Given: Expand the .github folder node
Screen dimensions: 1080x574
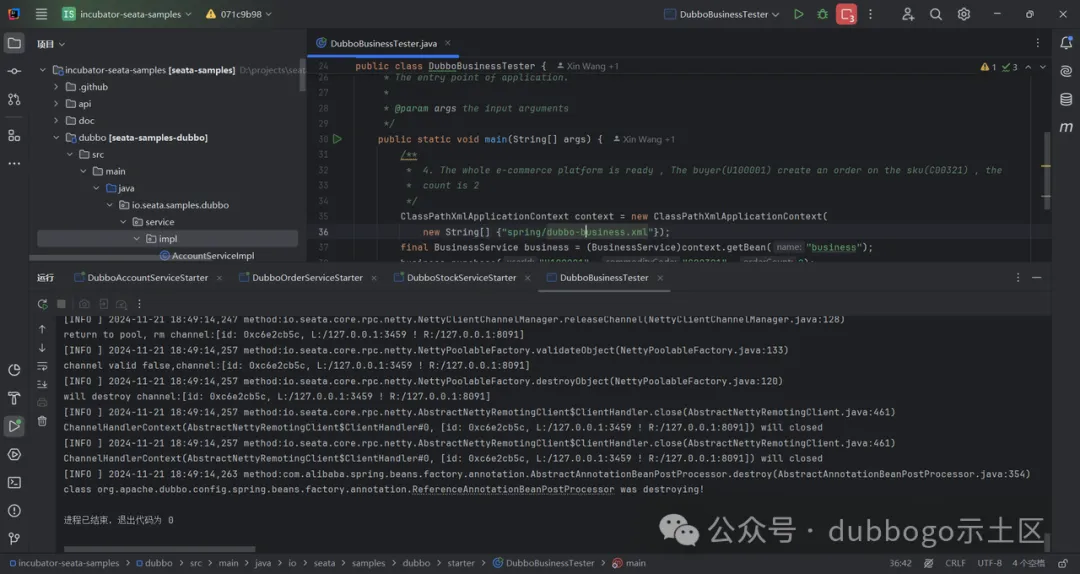Looking at the screenshot, I should (57, 87).
